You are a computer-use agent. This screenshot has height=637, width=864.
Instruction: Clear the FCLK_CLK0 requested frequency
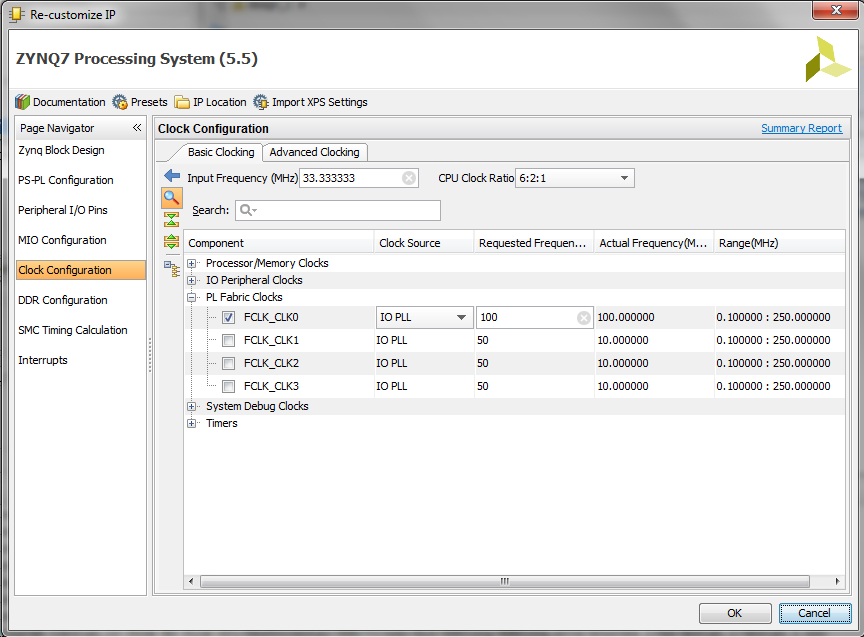[584, 318]
